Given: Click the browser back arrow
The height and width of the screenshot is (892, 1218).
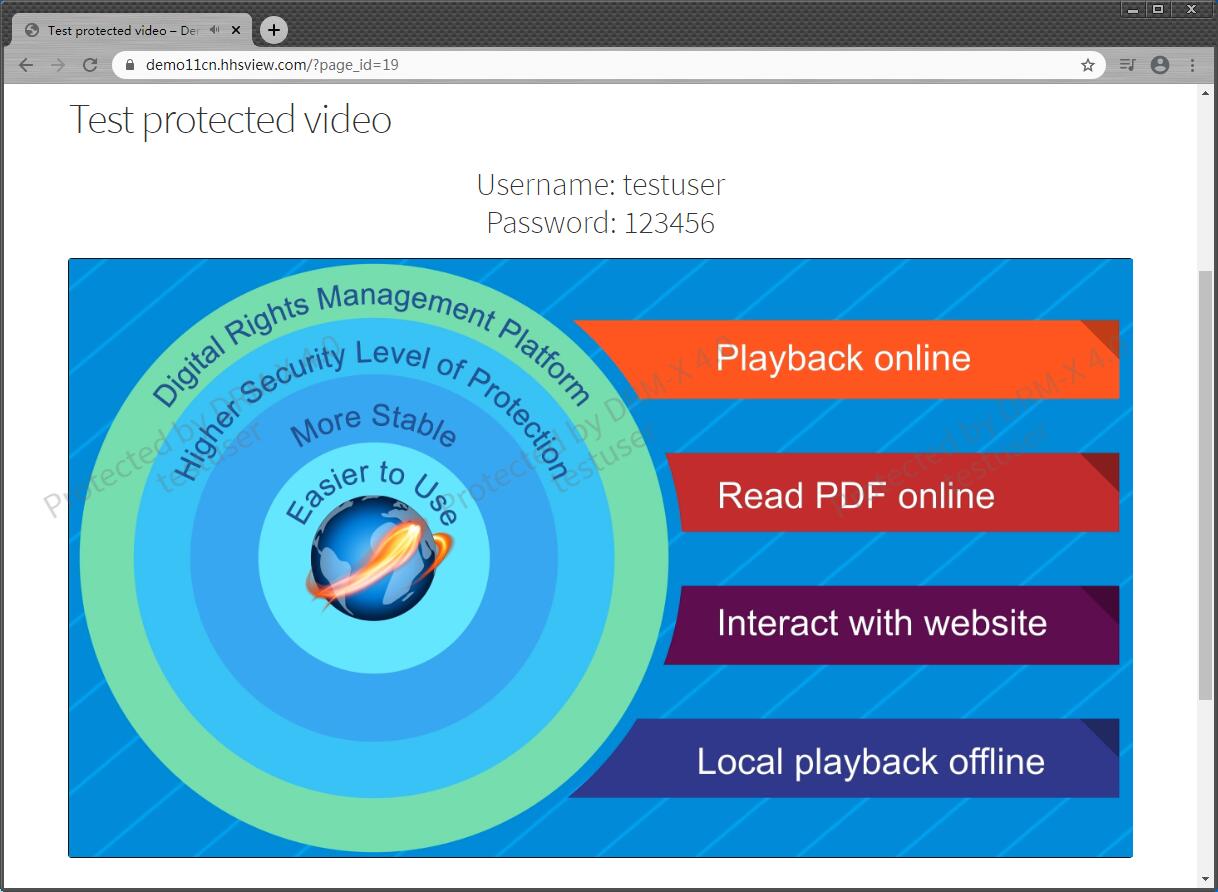Looking at the screenshot, I should [x=26, y=65].
